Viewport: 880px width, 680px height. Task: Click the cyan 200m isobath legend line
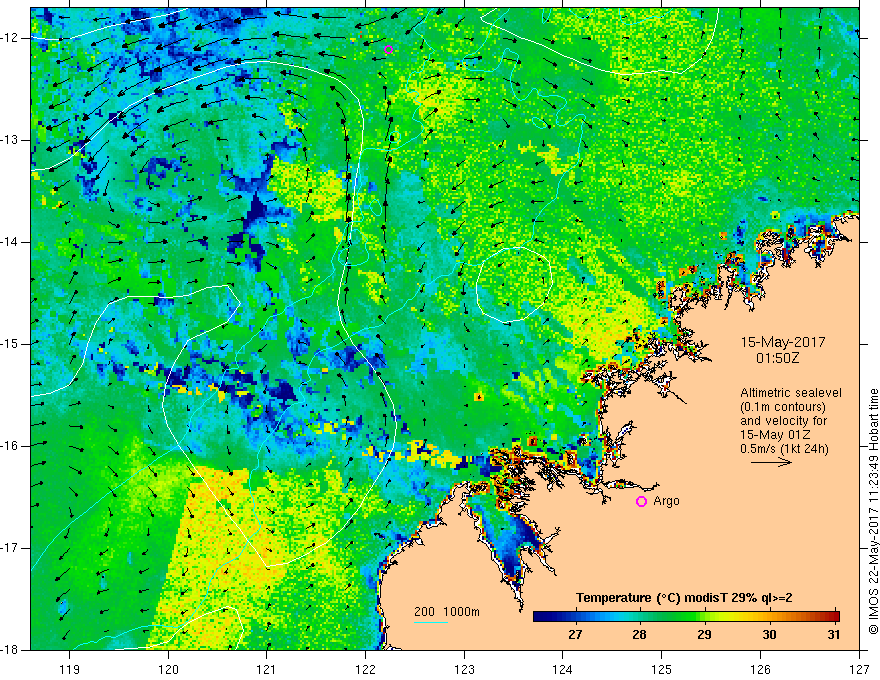431,622
